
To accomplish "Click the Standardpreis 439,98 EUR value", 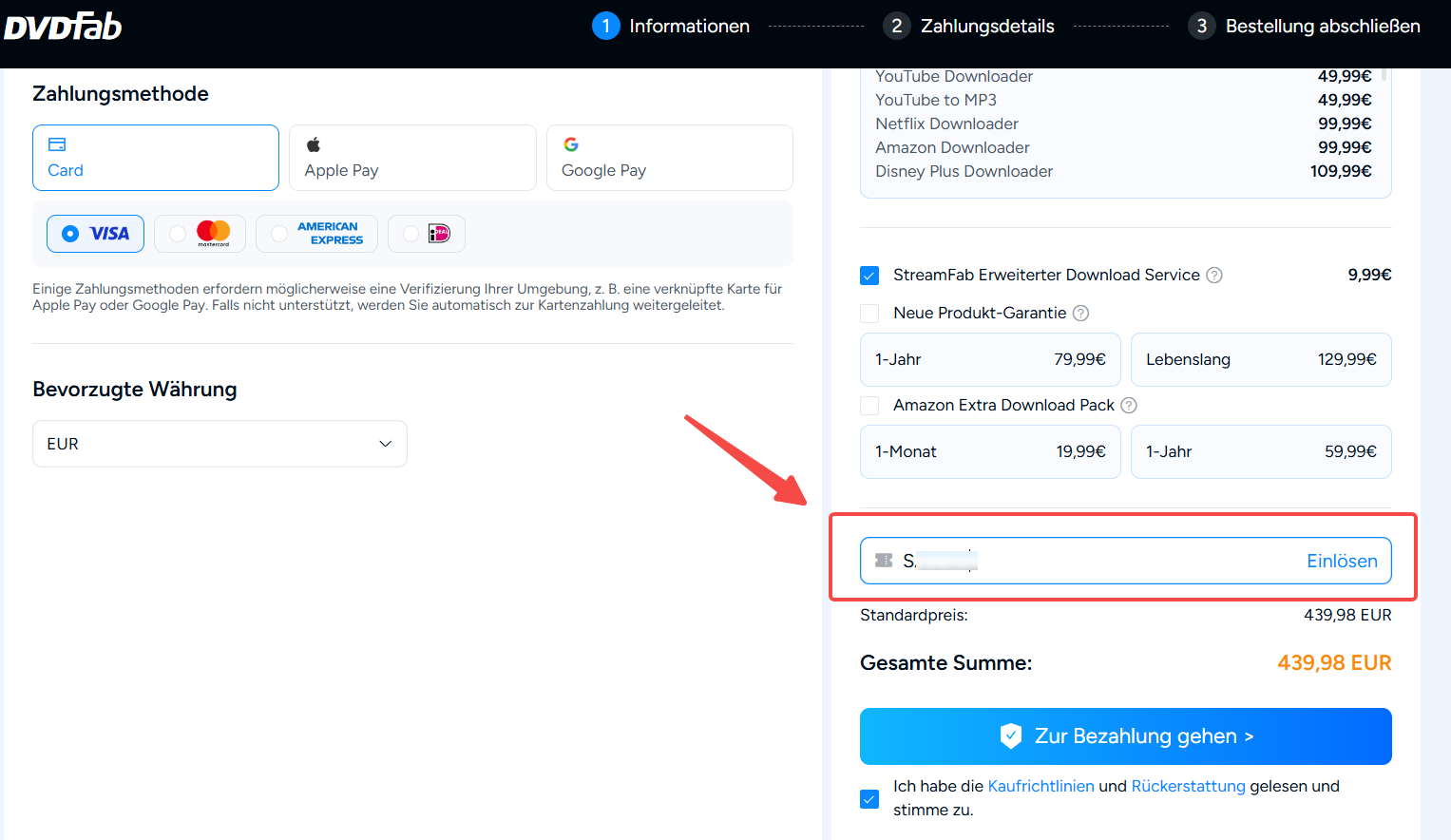I will pos(1347,615).
